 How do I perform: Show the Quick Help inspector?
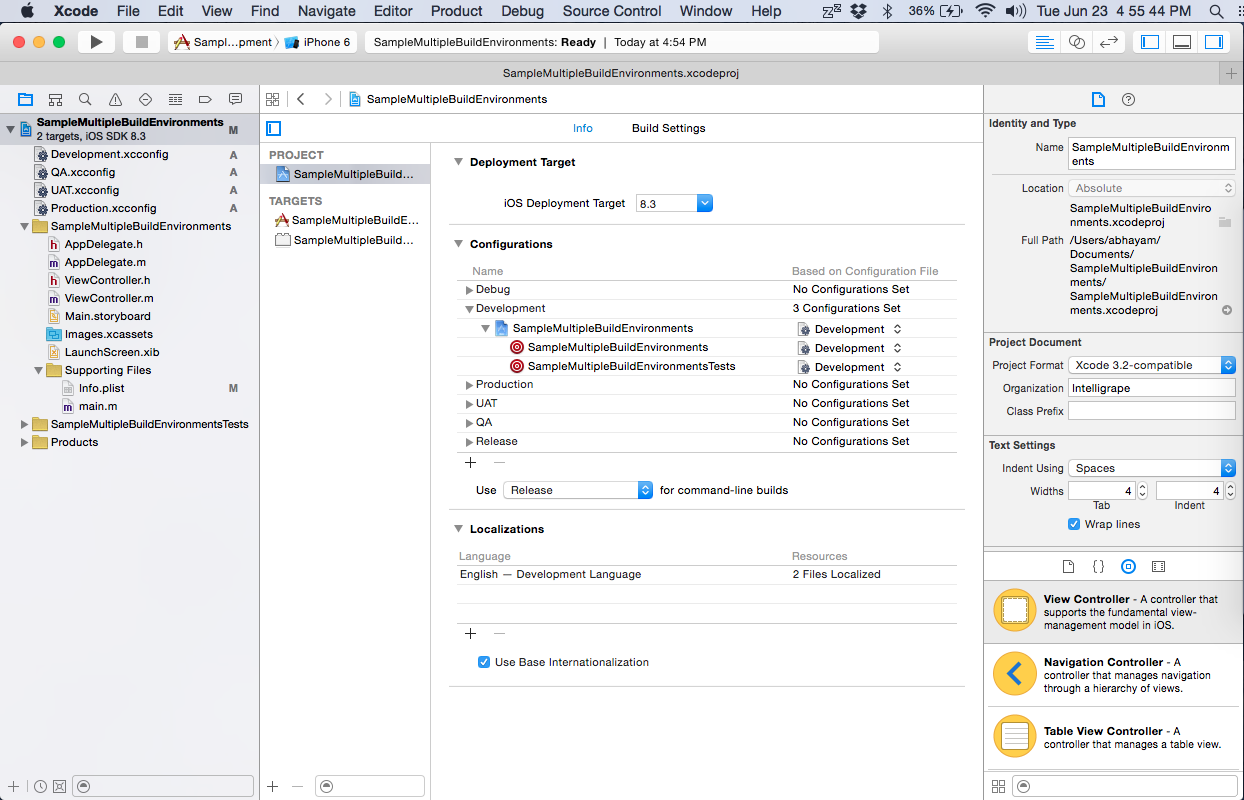(1128, 99)
